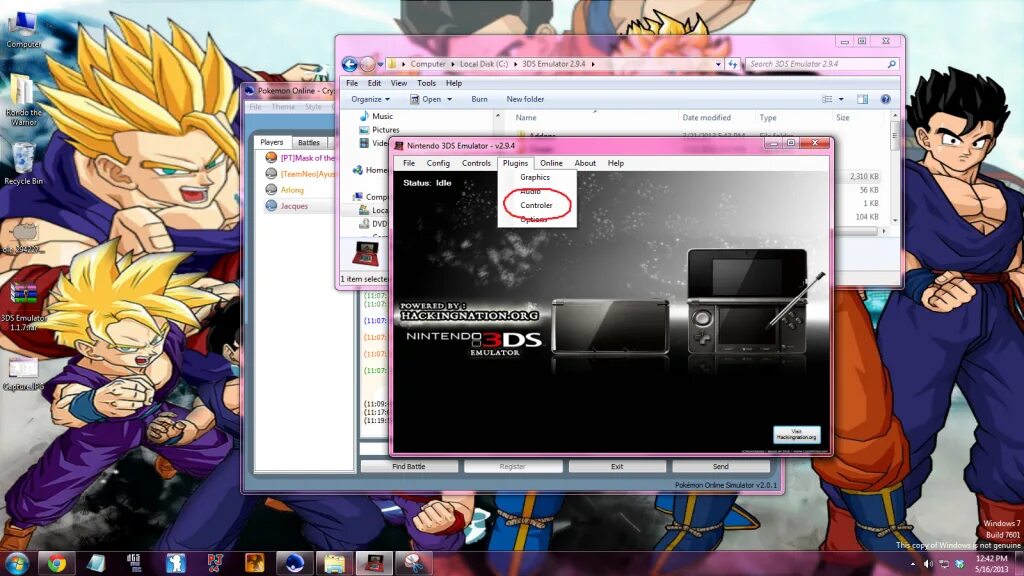Click Burn in Explorer toolbar
Image resolution: width=1024 pixels, height=576 pixels.
479,99
